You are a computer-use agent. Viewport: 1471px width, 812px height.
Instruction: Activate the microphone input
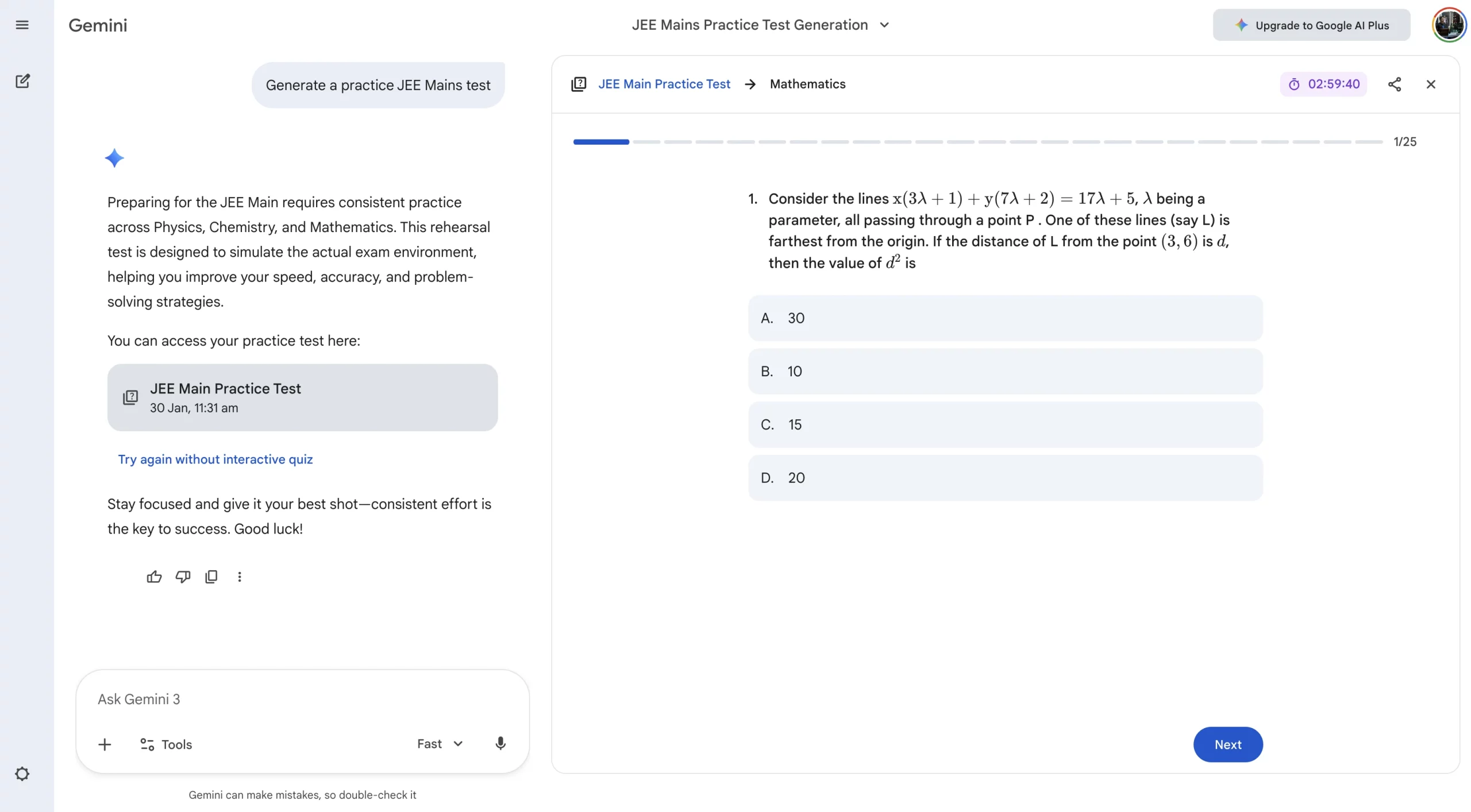[x=499, y=743]
